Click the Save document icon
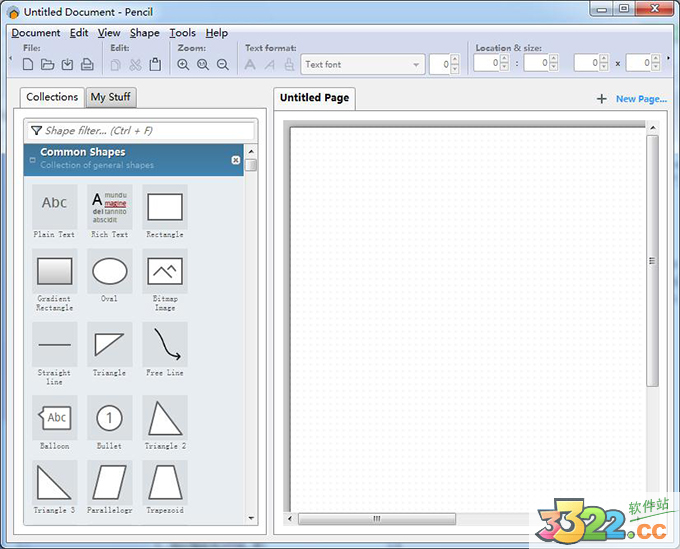 click(x=67, y=65)
